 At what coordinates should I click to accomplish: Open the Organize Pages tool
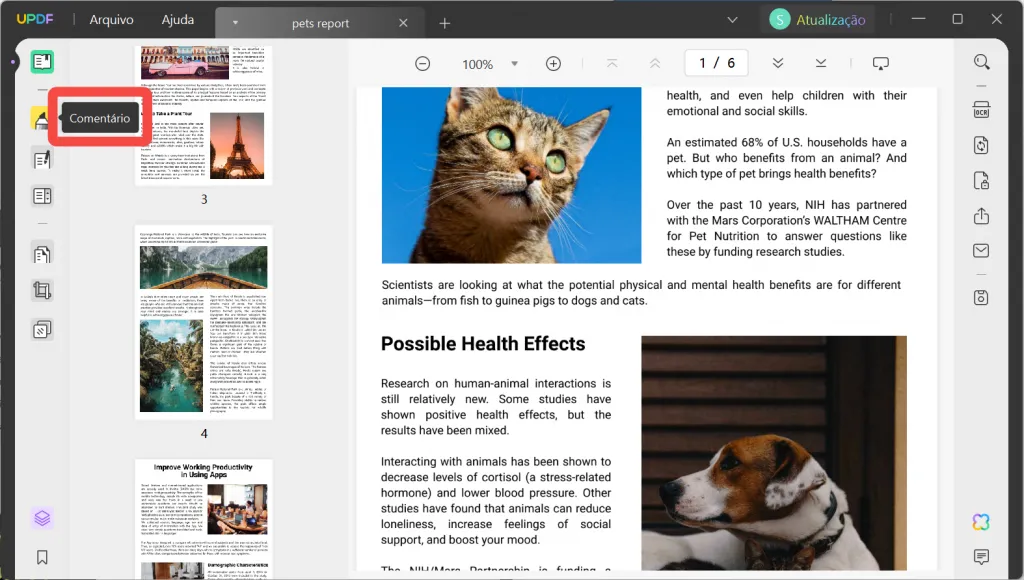click(x=42, y=254)
